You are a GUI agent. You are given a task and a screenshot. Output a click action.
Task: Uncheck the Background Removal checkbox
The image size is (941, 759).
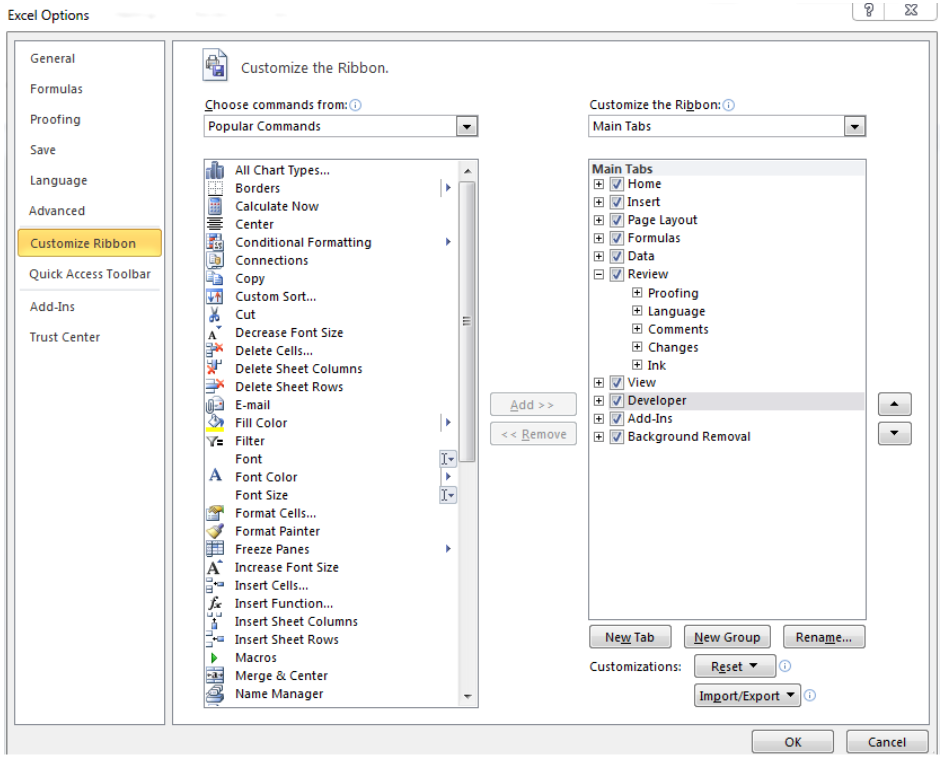tap(617, 437)
